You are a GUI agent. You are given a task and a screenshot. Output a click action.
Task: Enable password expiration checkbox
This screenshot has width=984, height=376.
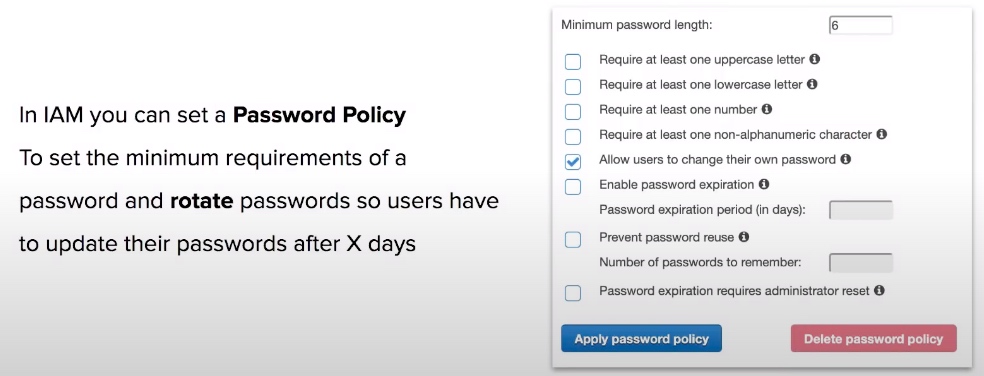[573, 186]
